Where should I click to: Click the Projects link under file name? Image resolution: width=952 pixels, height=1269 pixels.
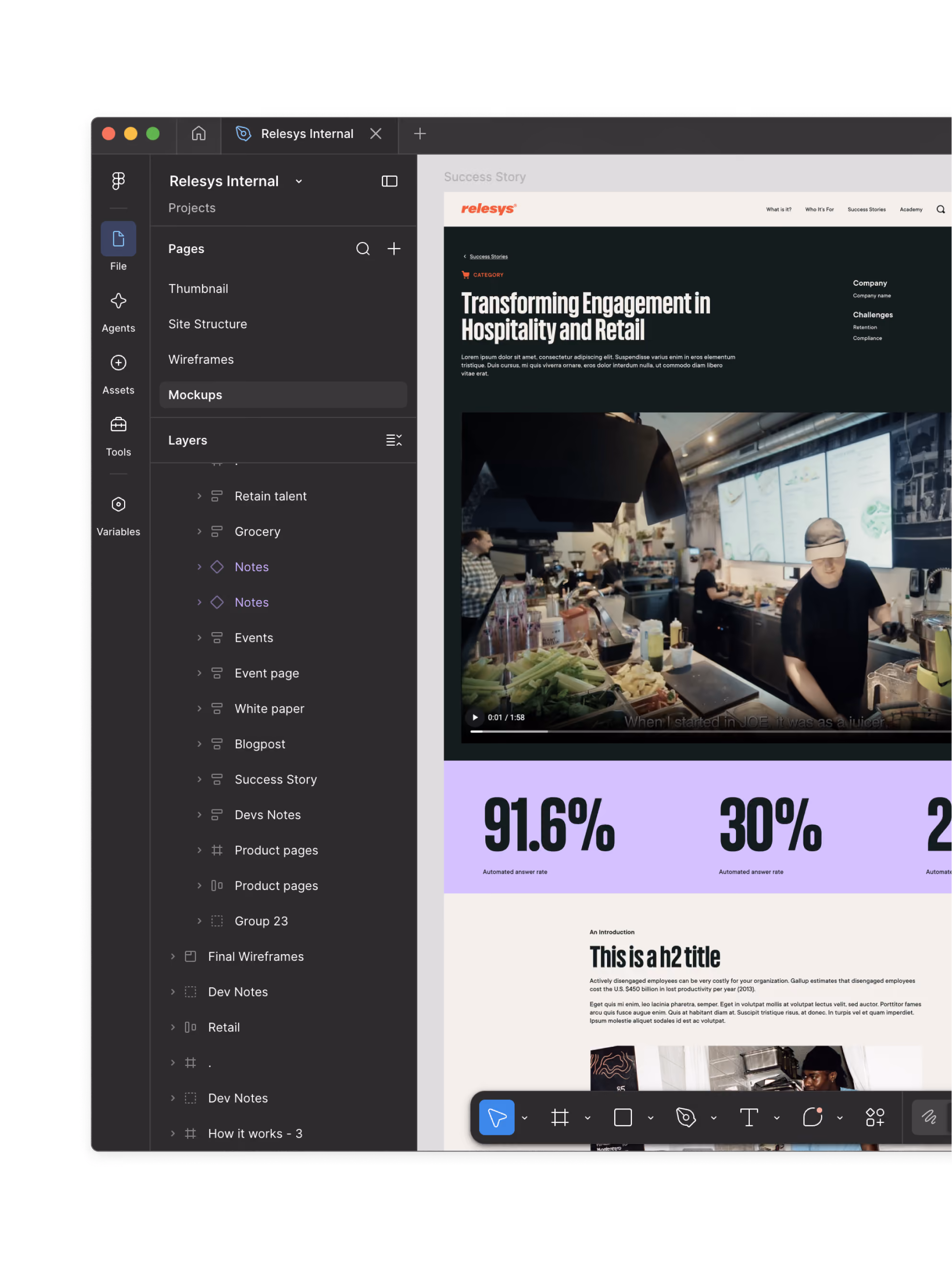click(x=192, y=208)
